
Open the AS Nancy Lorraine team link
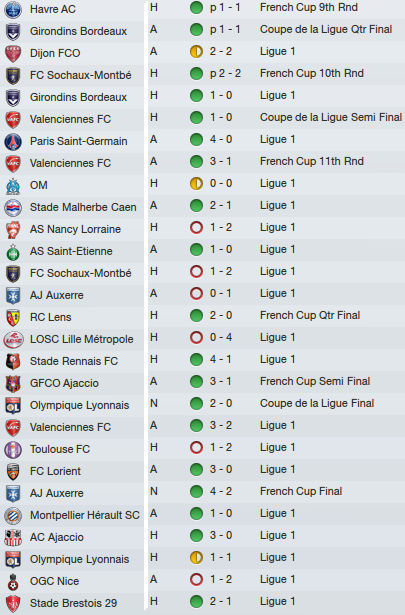(x=75, y=229)
